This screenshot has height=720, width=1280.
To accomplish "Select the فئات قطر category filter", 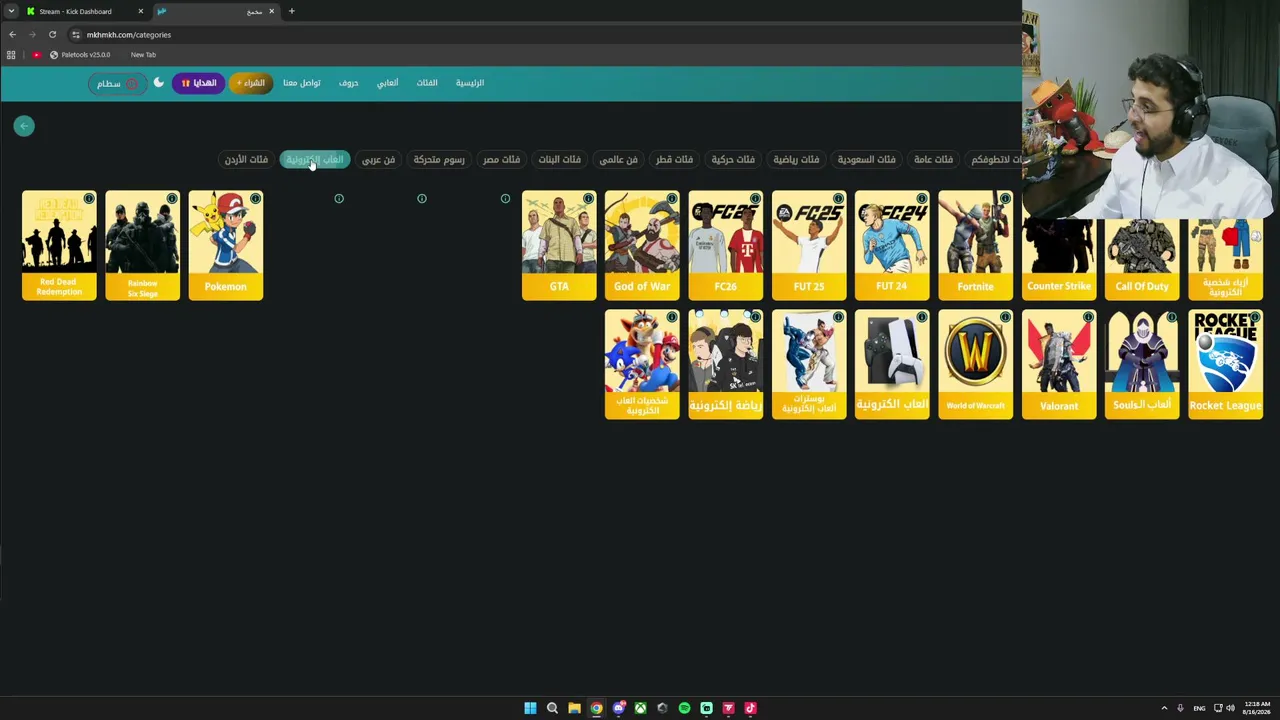I will coord(674,159).
